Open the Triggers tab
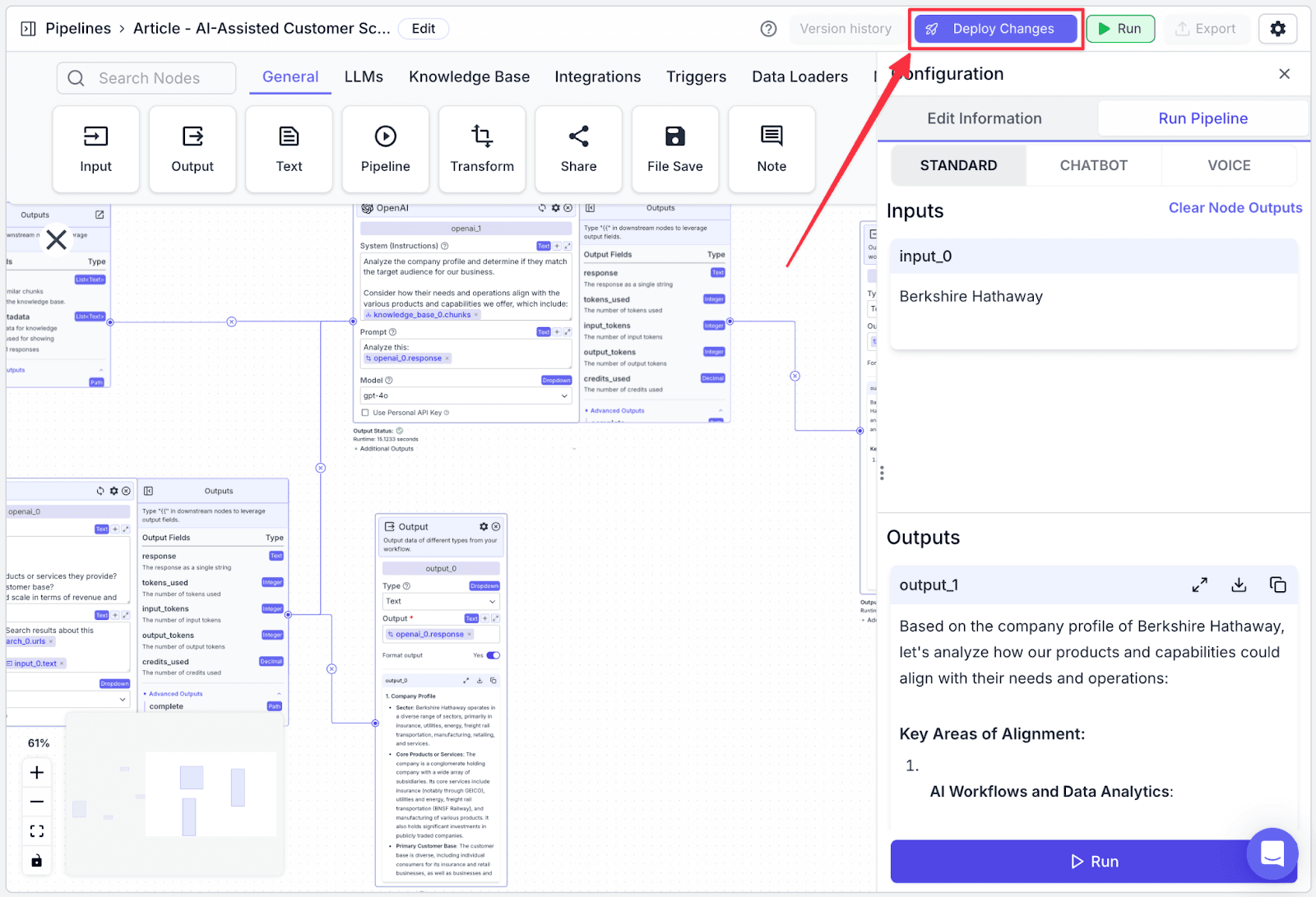 pos(696,76)
